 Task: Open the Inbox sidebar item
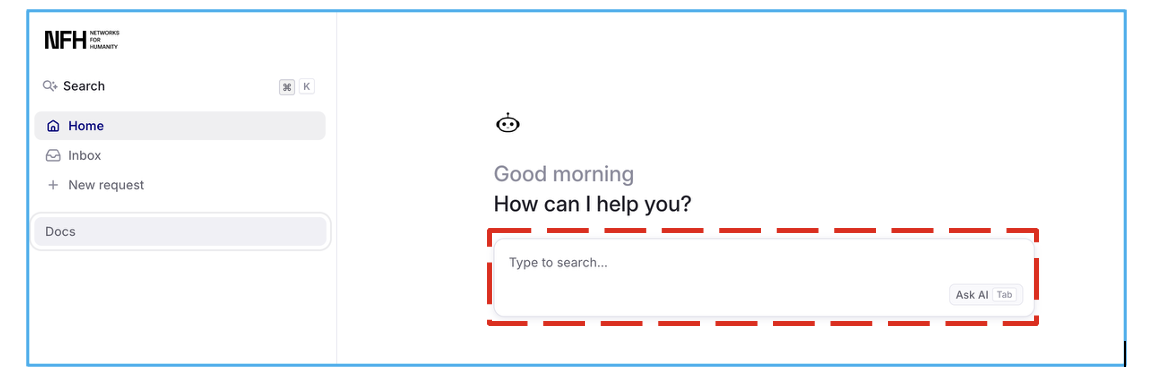pos(180,156)
